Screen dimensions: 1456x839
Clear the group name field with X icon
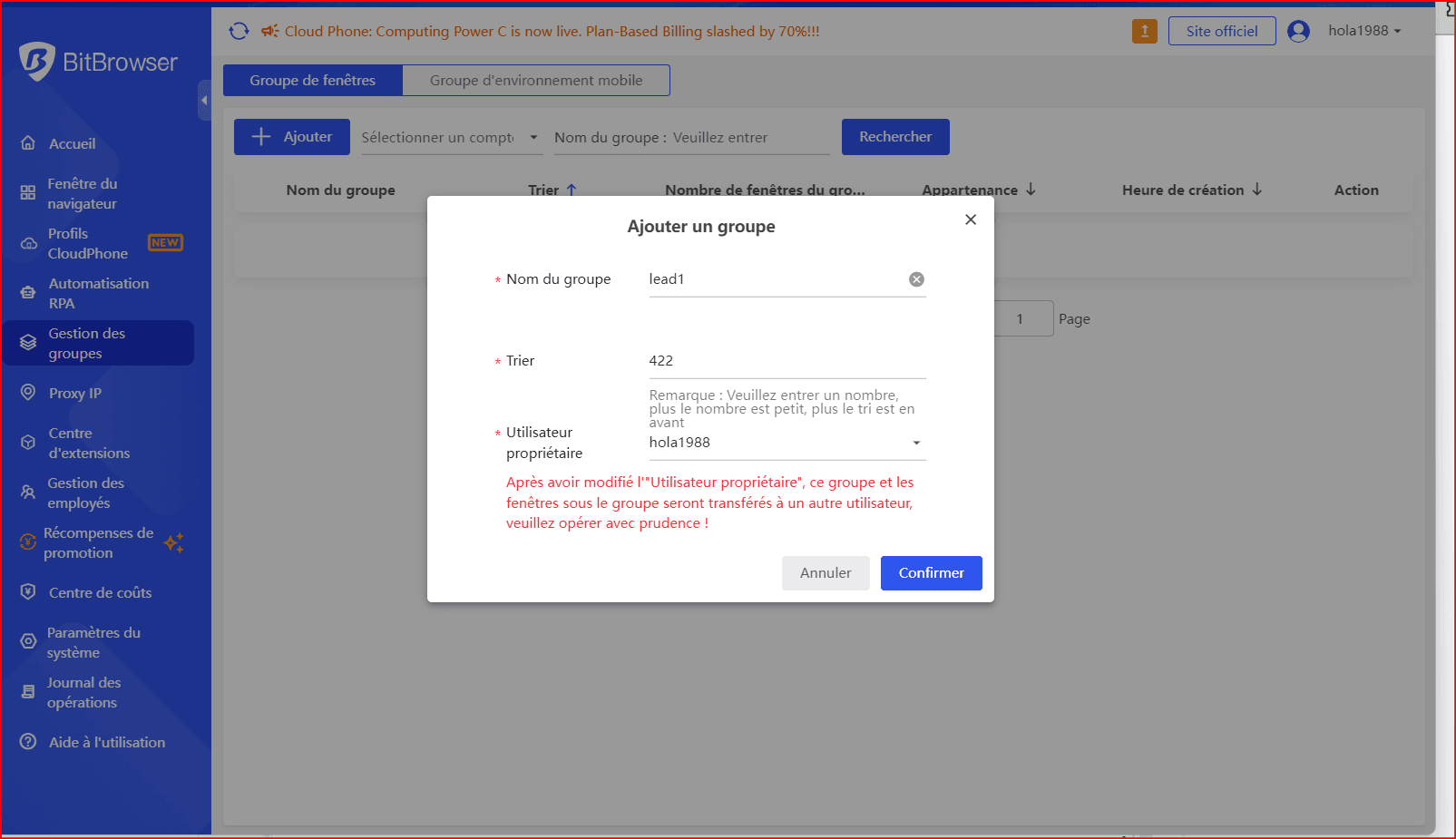tap(916, 279)
